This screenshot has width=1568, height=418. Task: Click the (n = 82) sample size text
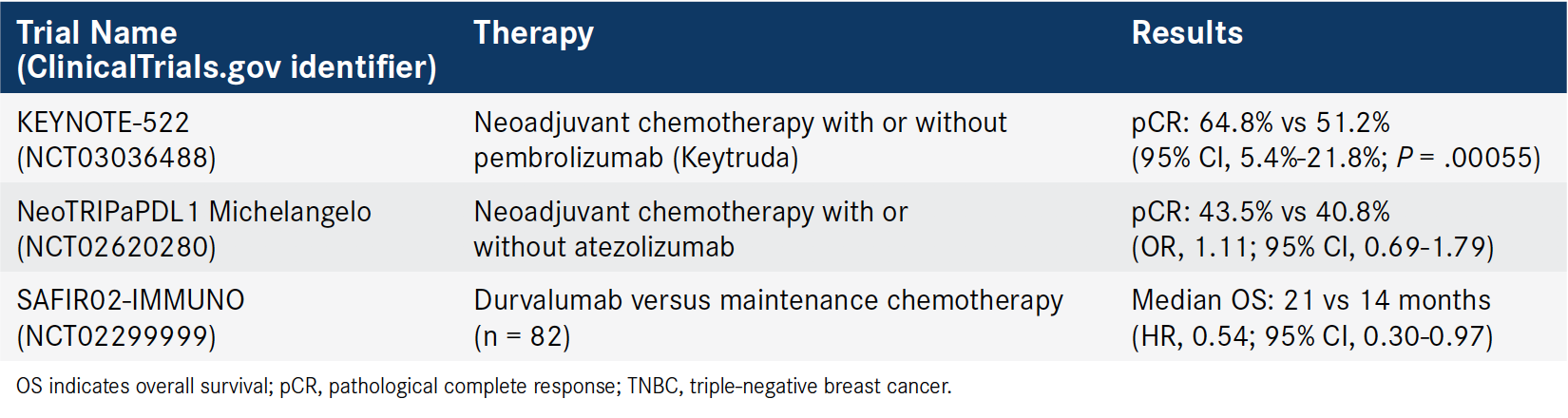pos(522,336)
